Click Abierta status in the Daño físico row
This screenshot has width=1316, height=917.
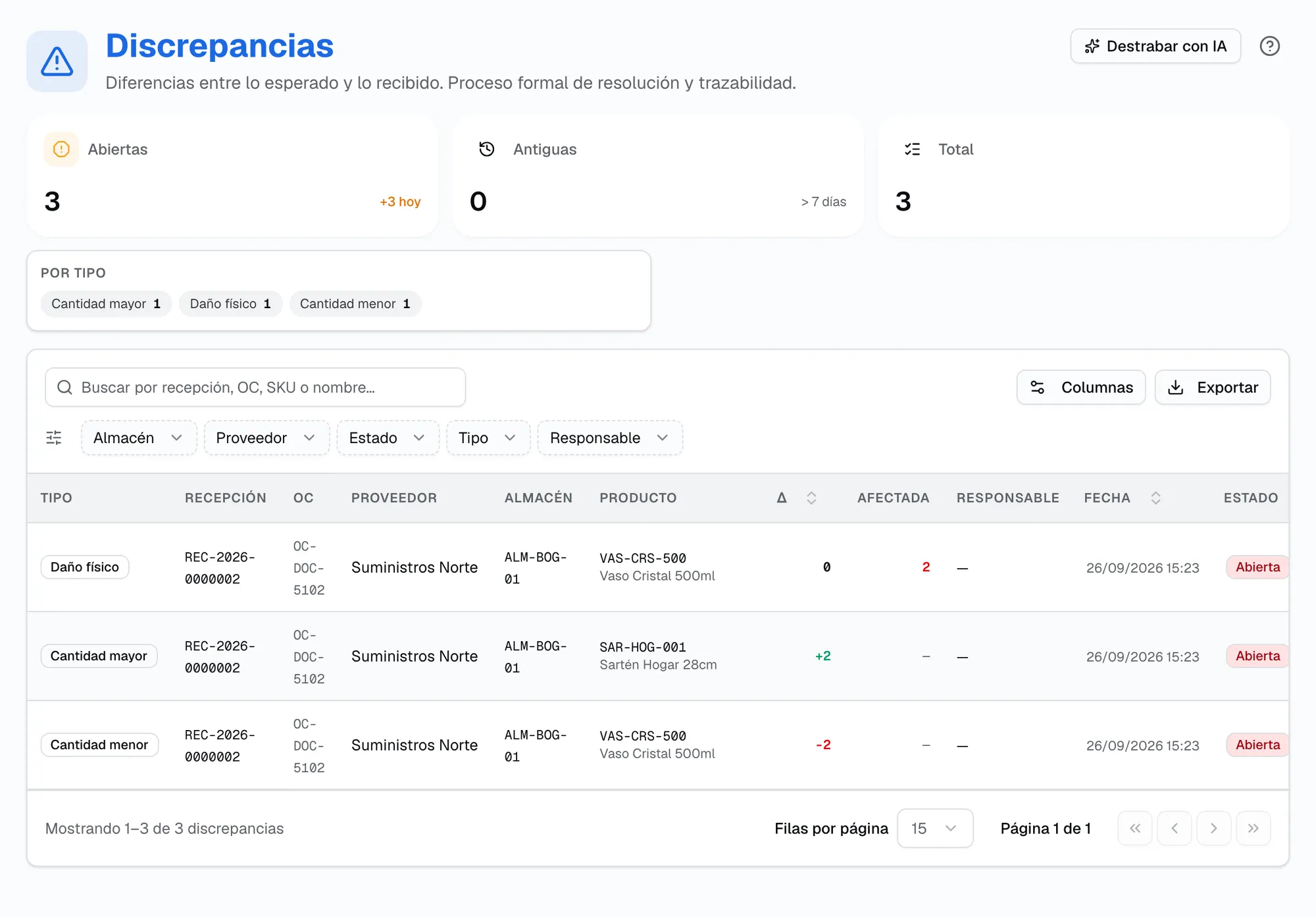tap(1257, 567)
